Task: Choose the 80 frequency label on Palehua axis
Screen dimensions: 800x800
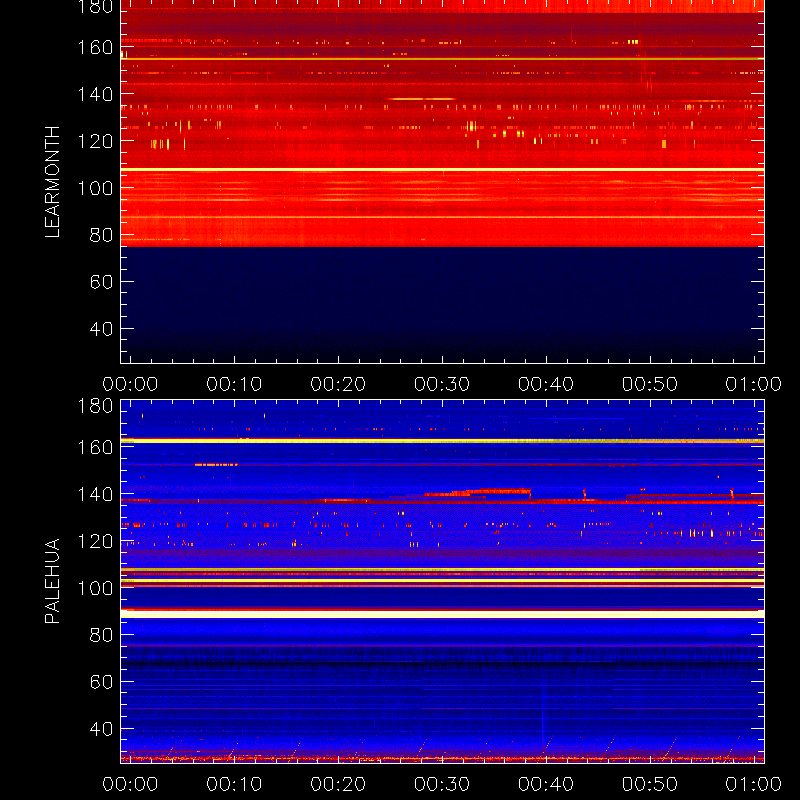Action: (x=102, y=635)
